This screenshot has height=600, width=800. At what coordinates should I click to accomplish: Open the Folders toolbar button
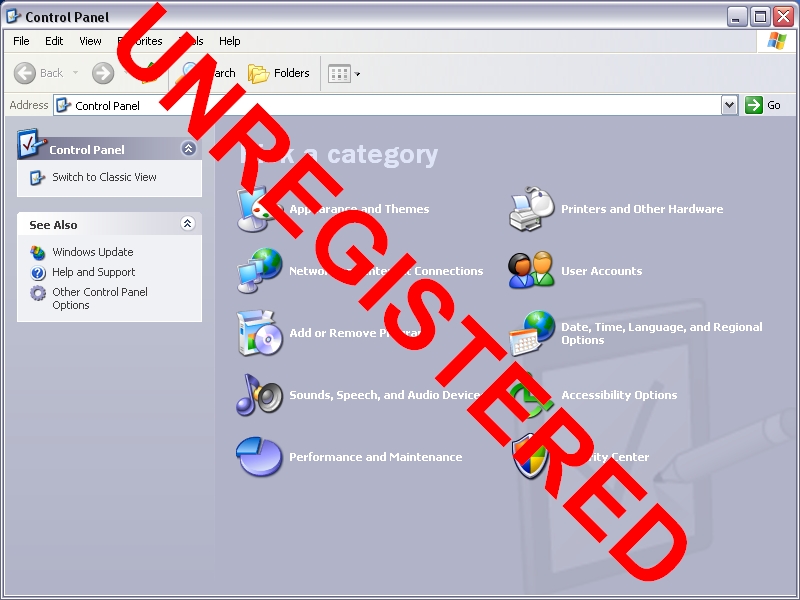pyautogui.click(x=279, y=73)
